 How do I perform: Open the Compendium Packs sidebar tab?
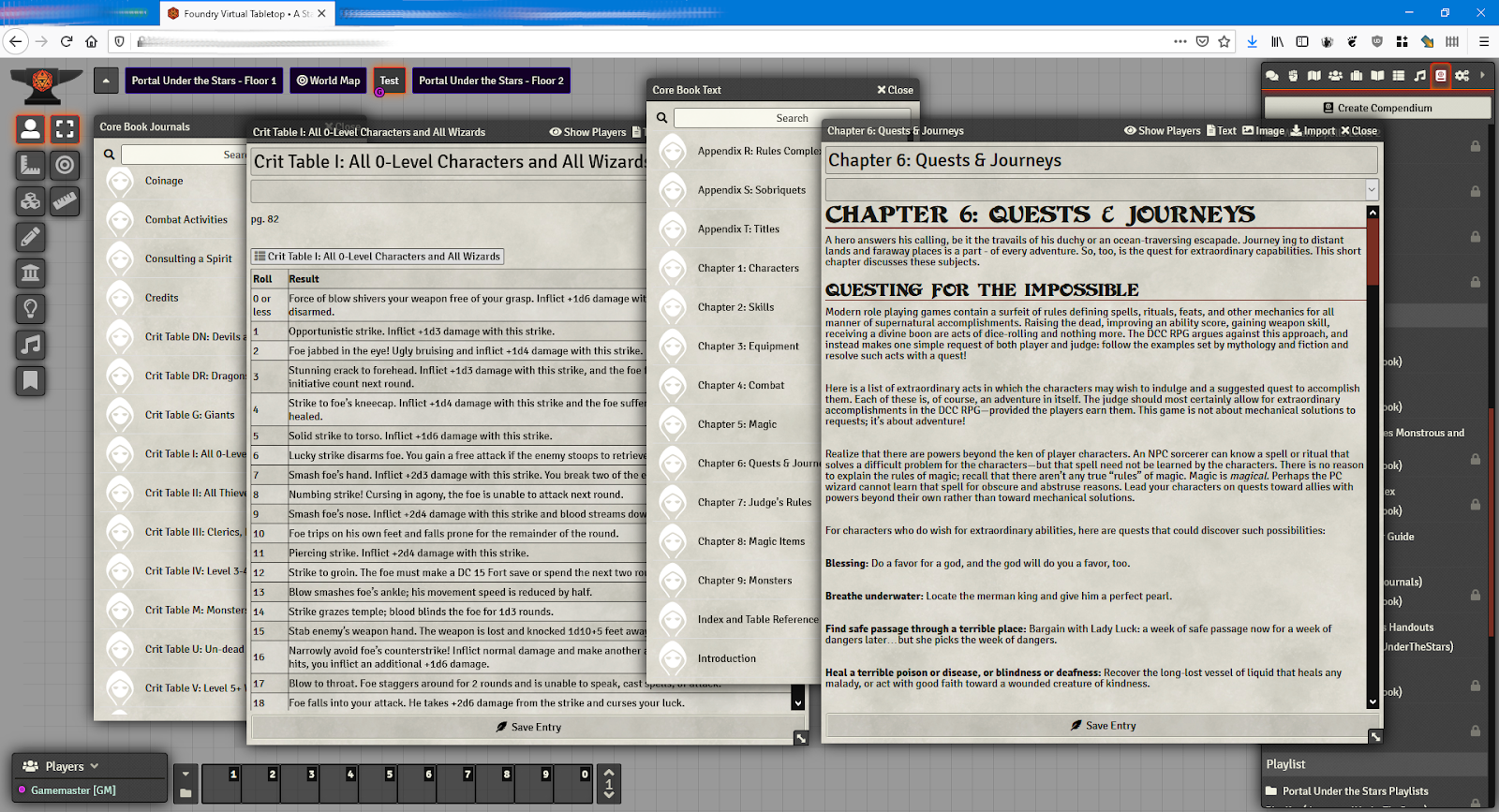point(1441,76)
